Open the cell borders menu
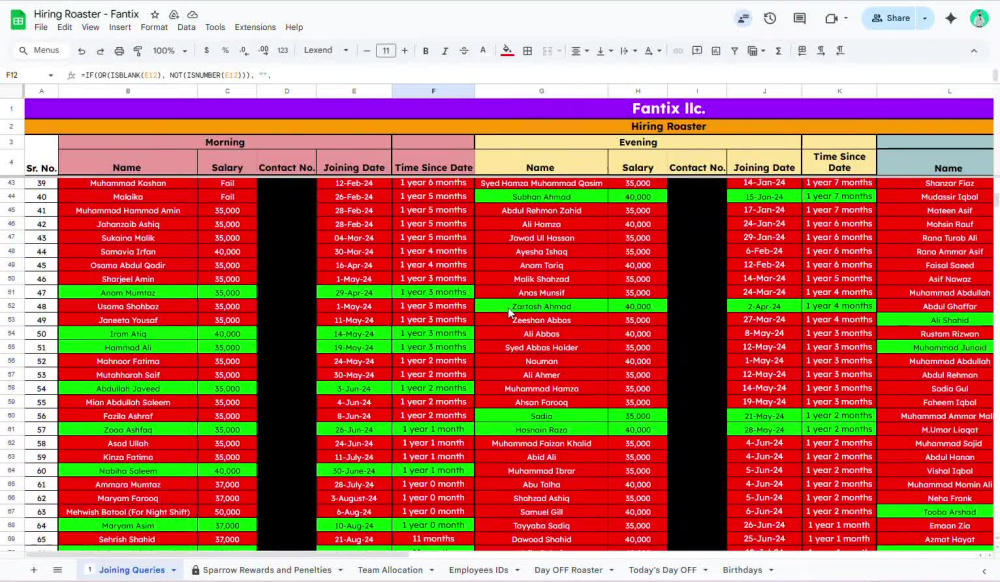The height and width of the screenshot is (582, 1000). point(527,50)
